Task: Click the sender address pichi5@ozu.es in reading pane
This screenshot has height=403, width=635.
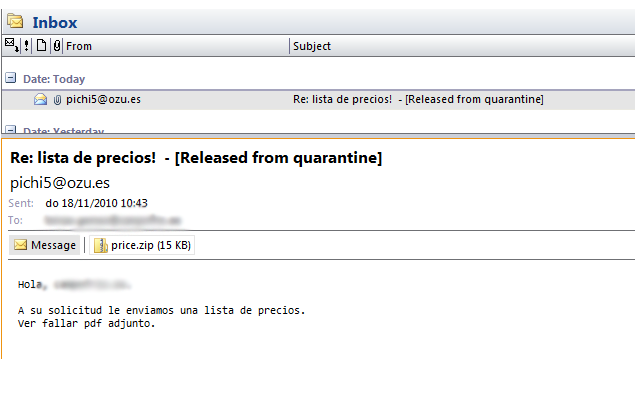Action: coord(60,183)
